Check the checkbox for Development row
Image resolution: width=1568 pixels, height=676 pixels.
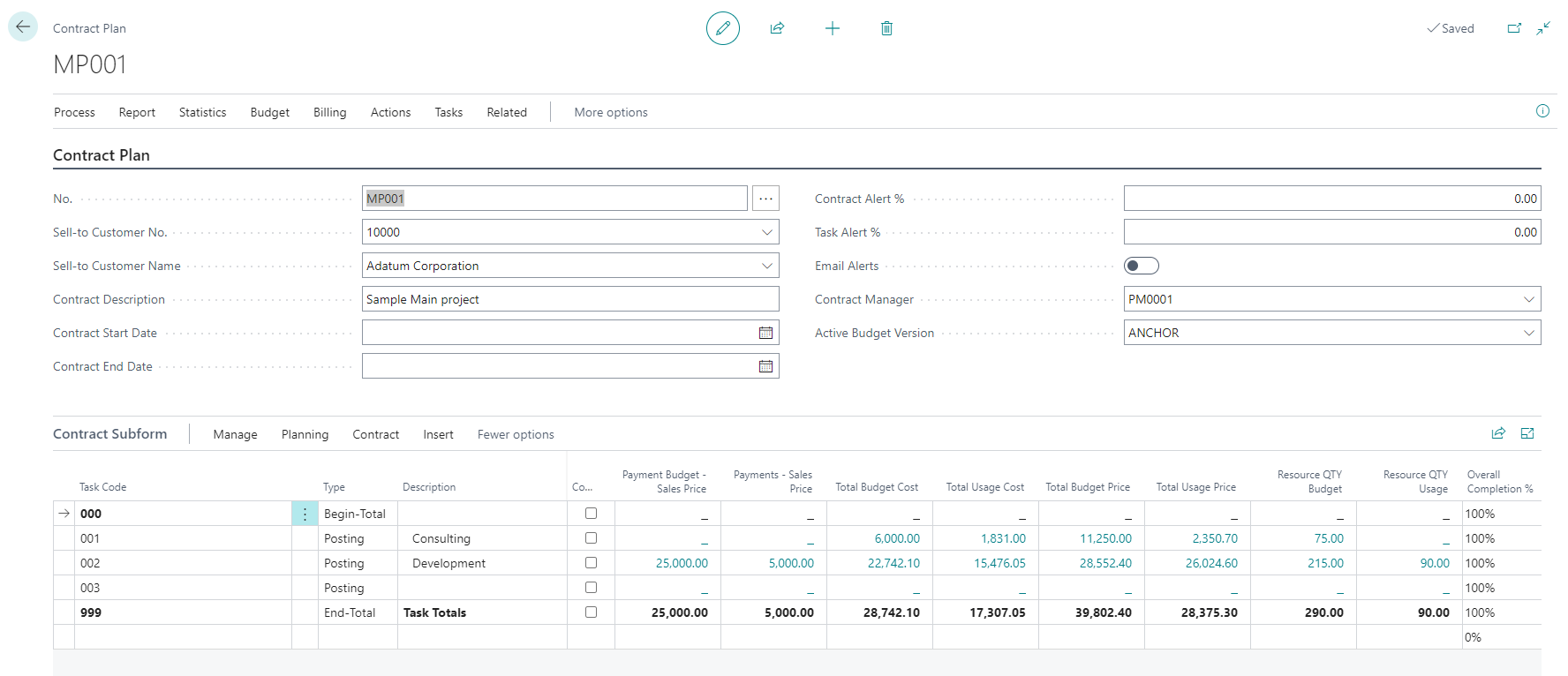(x=591, y=562)
